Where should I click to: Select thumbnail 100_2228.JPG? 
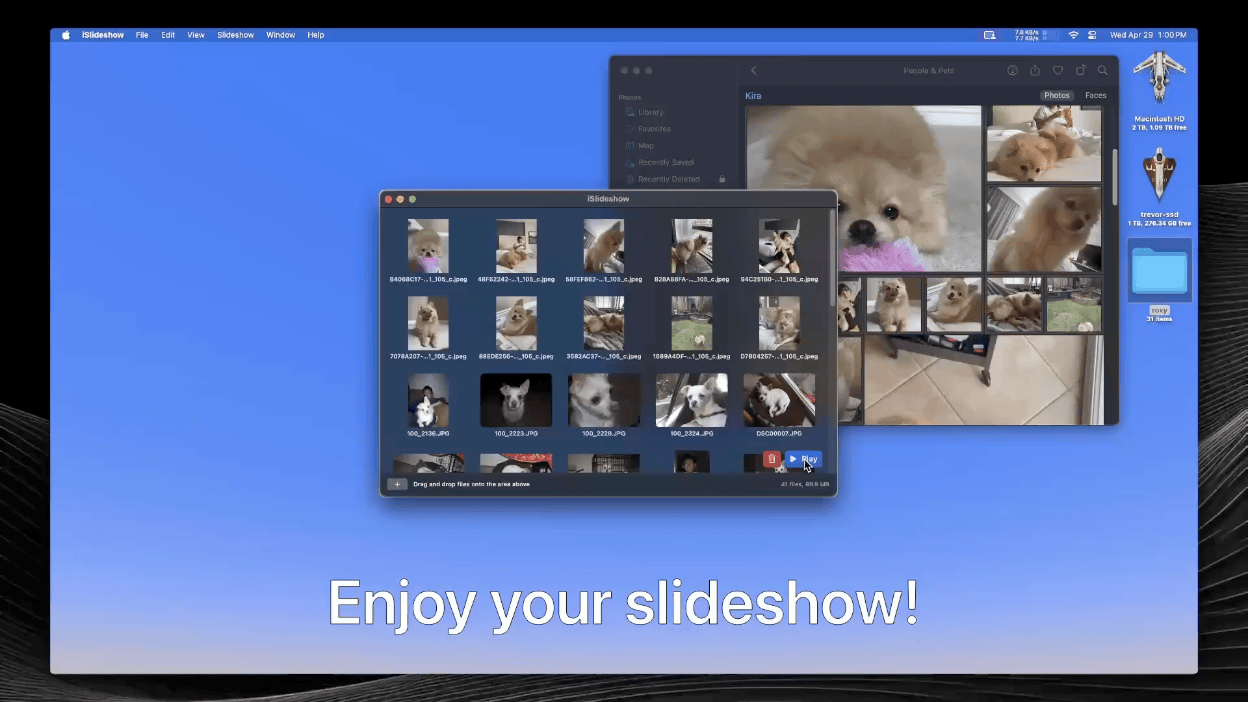[x=604, y=401]
